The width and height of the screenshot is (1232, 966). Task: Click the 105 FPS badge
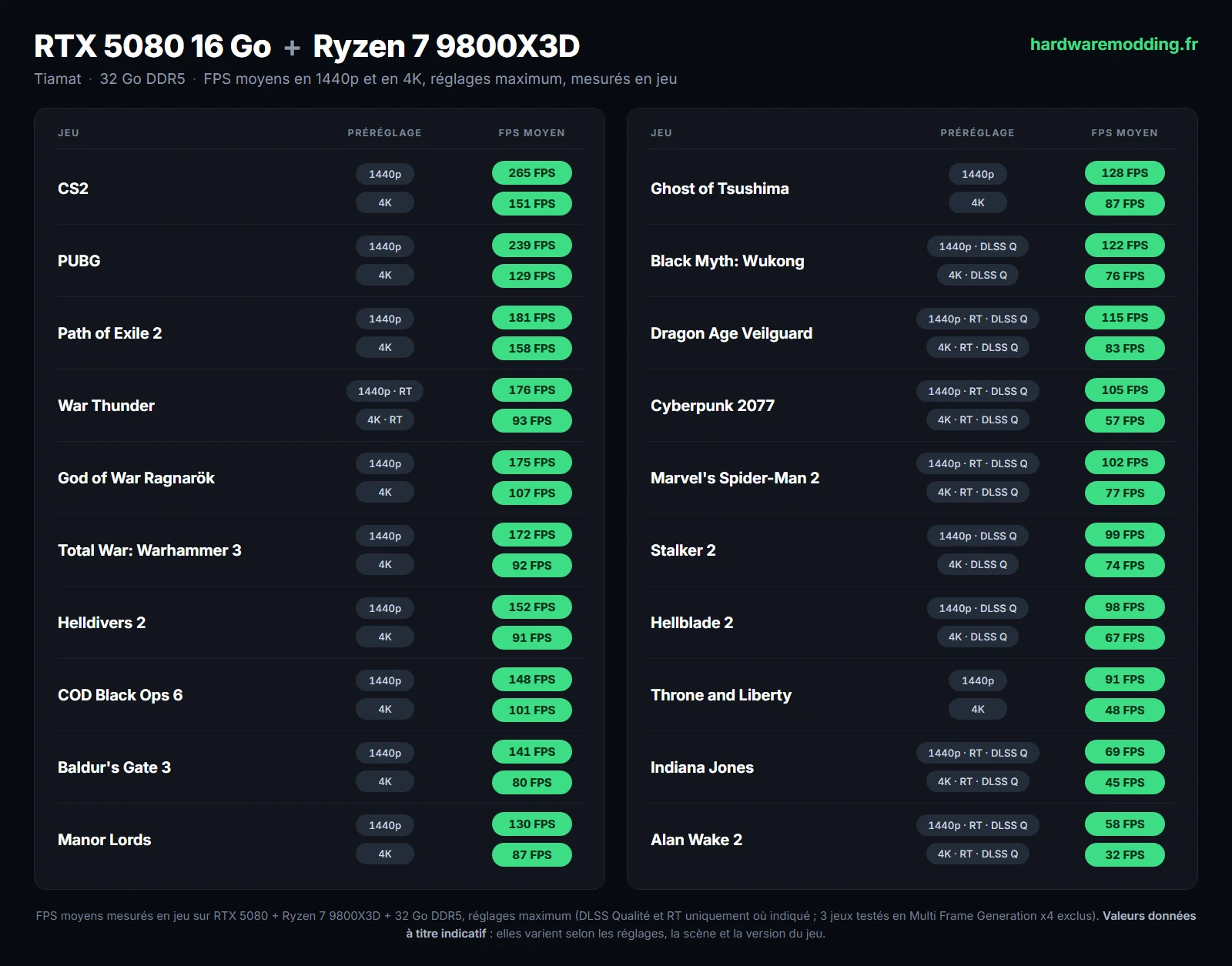[1125, 390]
